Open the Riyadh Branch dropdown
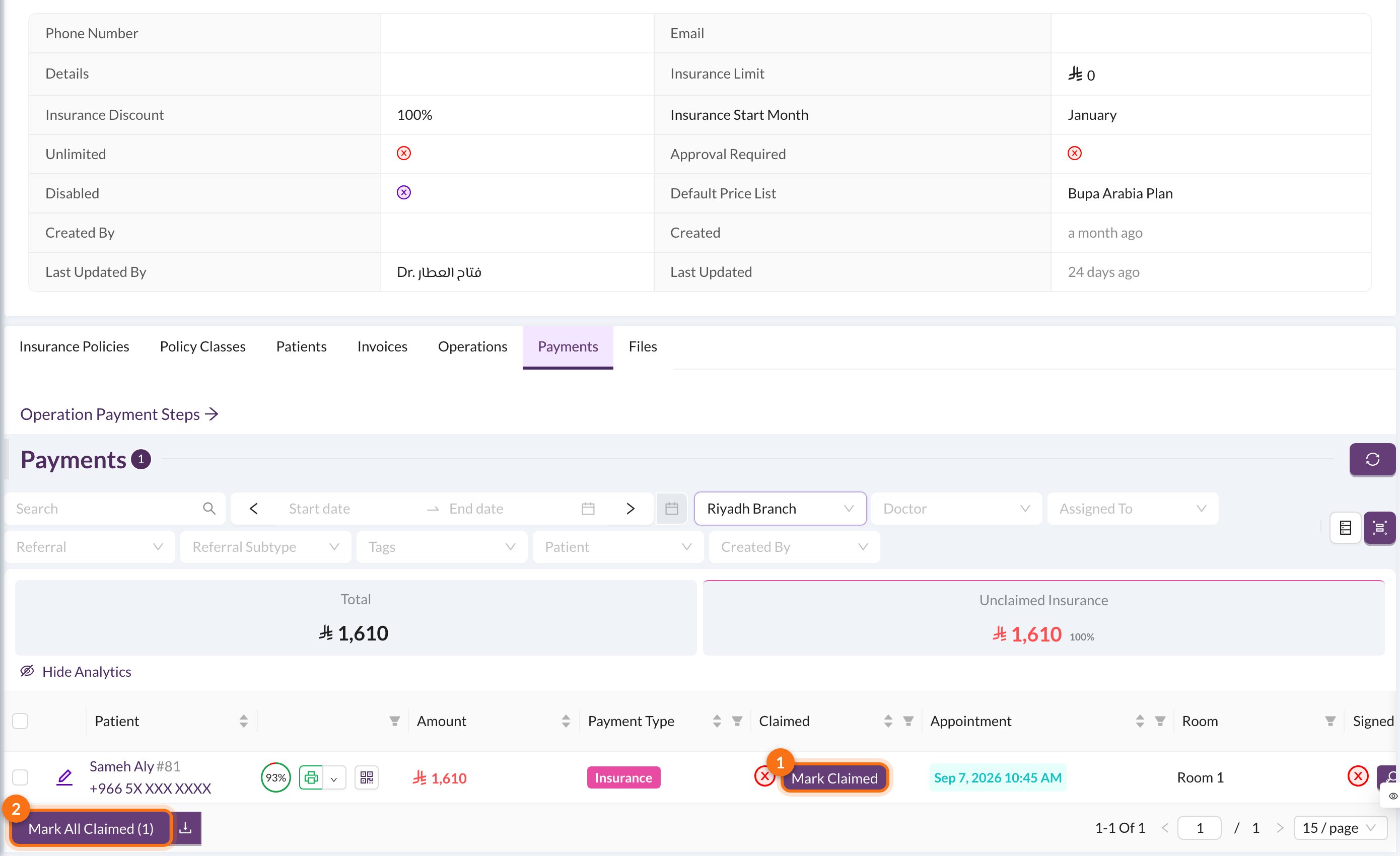Image resolution: width=1400 pixels, height=856 pixels. [x=780, y=509]
